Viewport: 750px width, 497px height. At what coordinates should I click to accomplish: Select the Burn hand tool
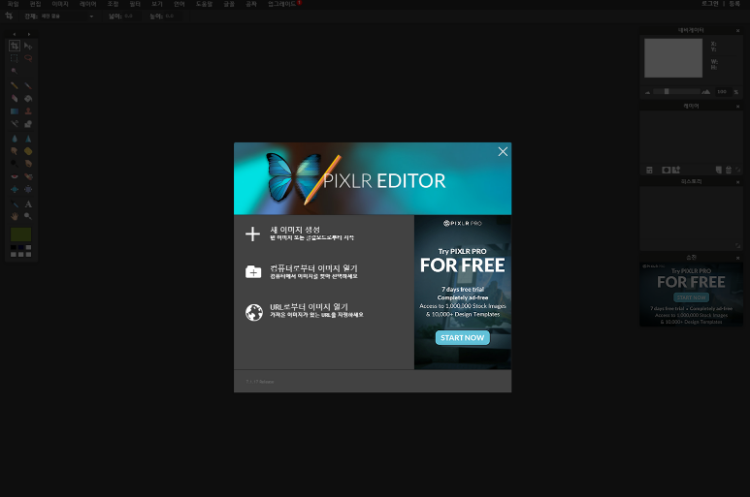pos(28,164)
